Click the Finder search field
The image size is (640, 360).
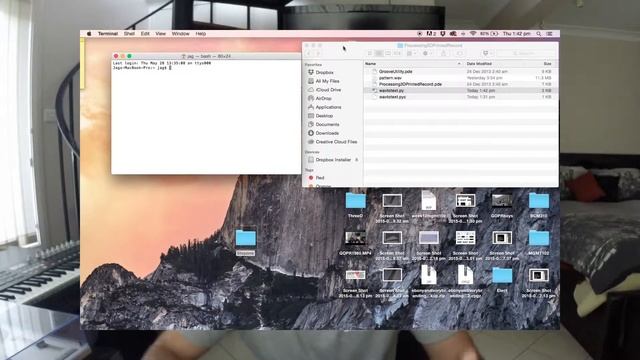[x=526, y=53]
